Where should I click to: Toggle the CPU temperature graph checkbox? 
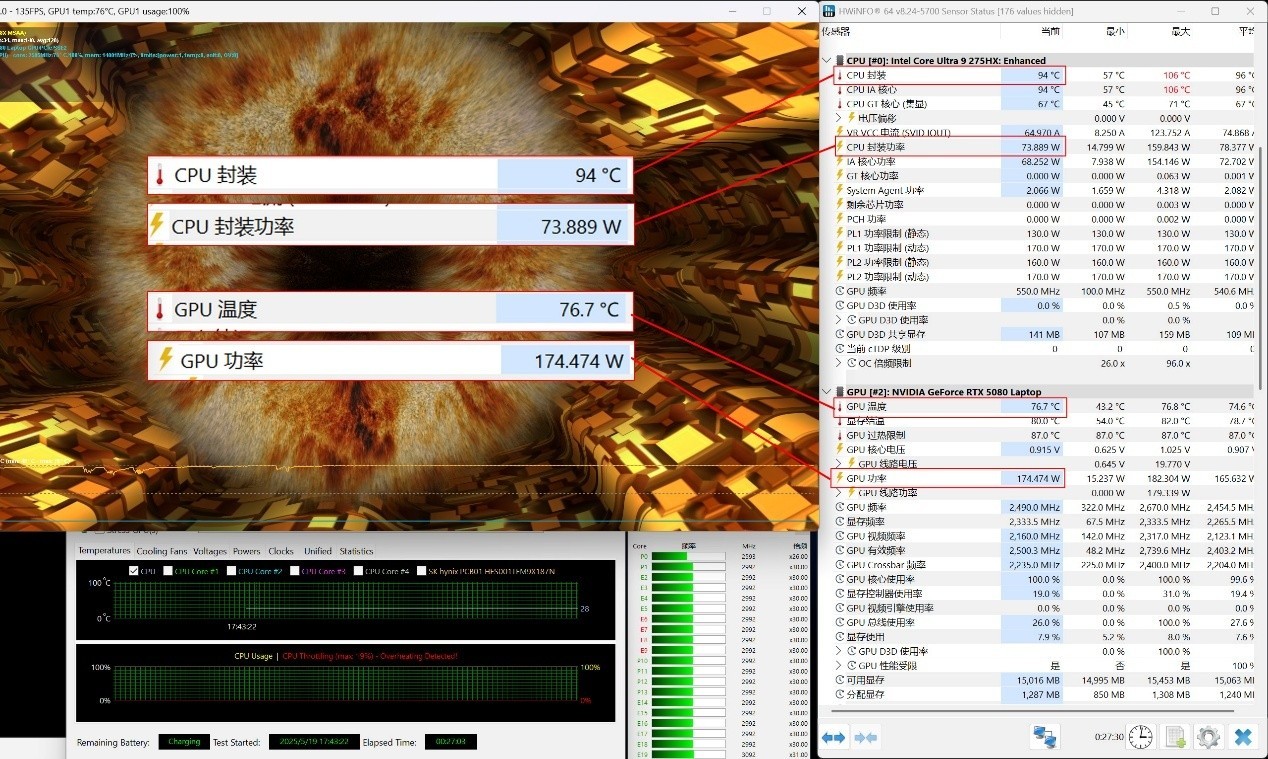coord(134,571)
